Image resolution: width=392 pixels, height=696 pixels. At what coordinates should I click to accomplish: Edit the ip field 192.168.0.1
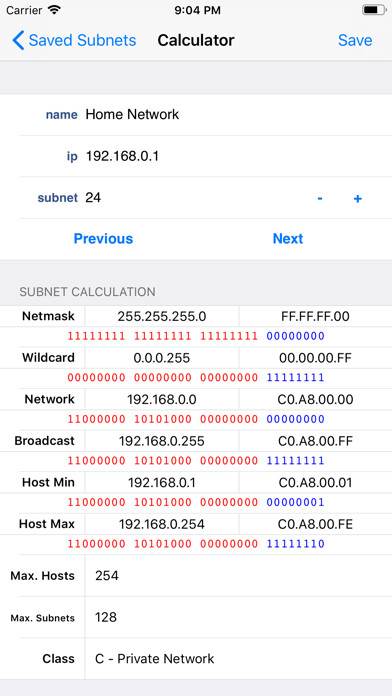click(122, 156)
